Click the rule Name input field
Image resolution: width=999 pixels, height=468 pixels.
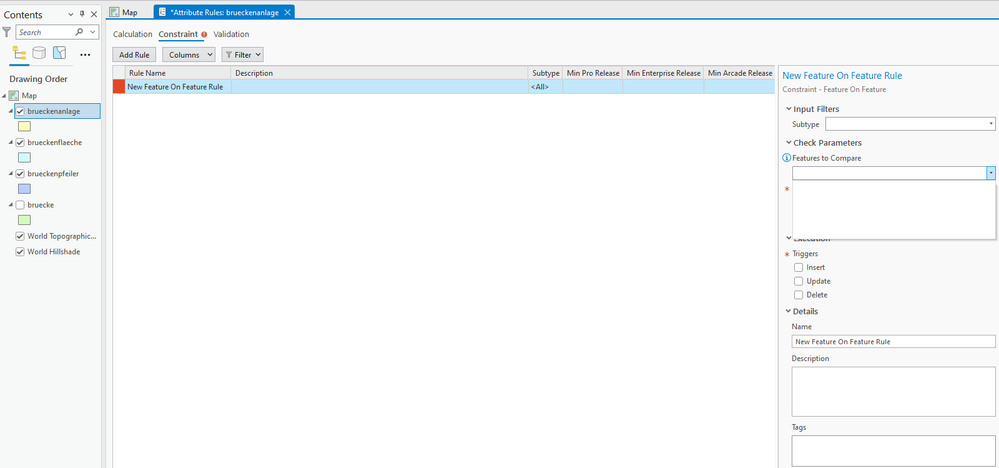click(x=893, y=341)
